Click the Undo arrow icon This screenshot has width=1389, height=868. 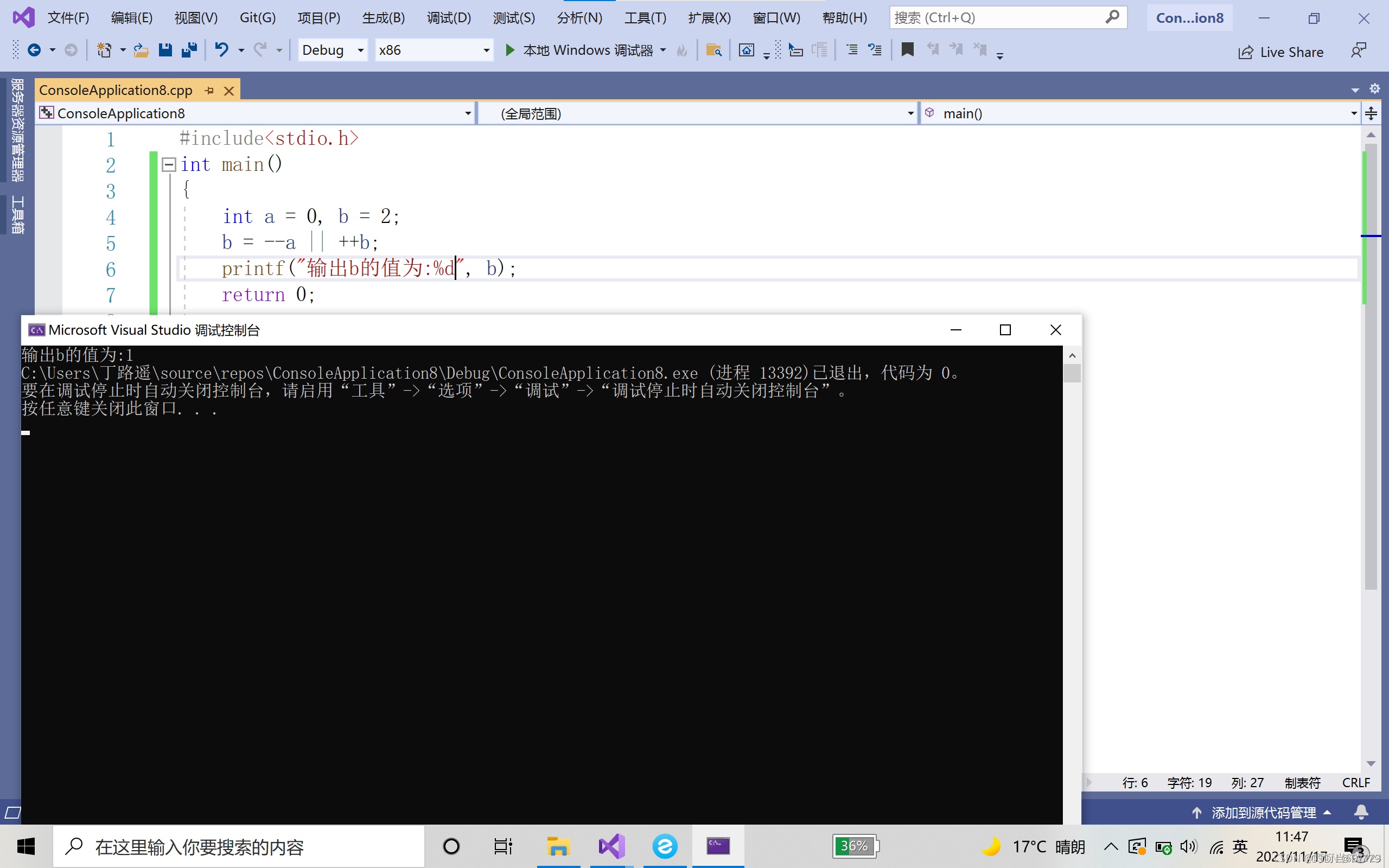[x=221, y=50]
